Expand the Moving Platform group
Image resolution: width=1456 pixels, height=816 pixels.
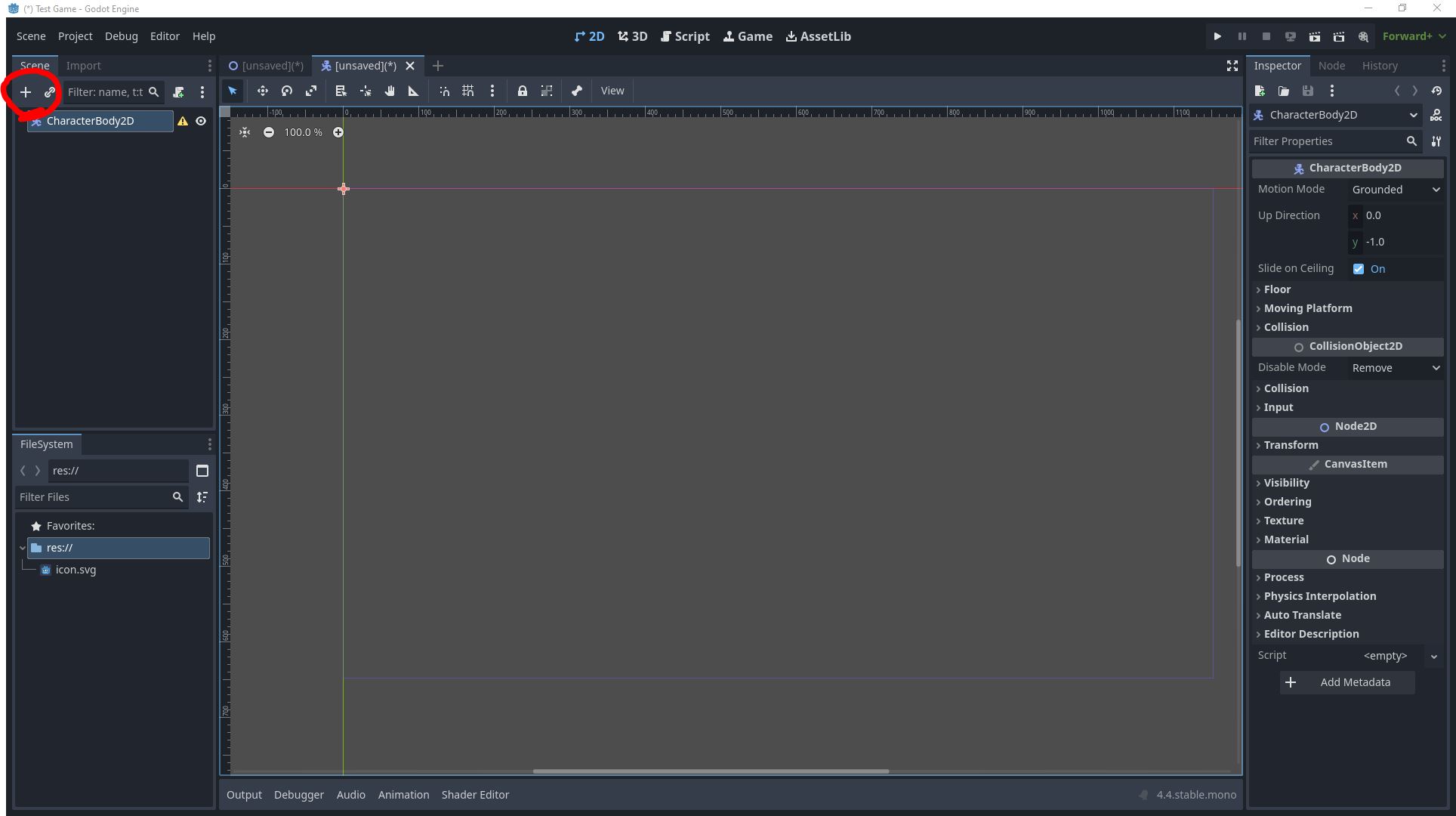point(1348,308)
